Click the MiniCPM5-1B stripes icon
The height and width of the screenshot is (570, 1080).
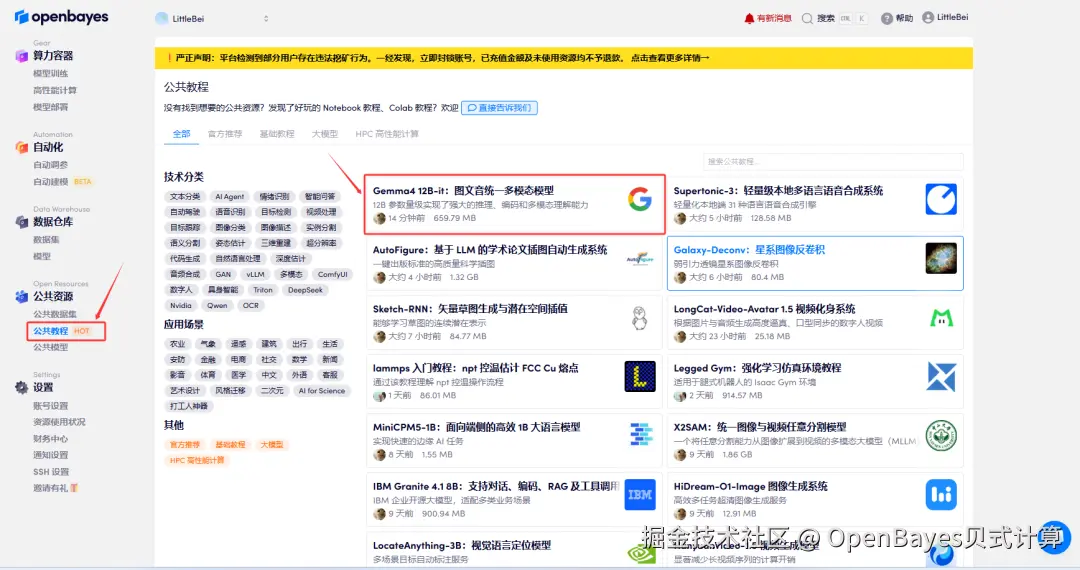641,436
